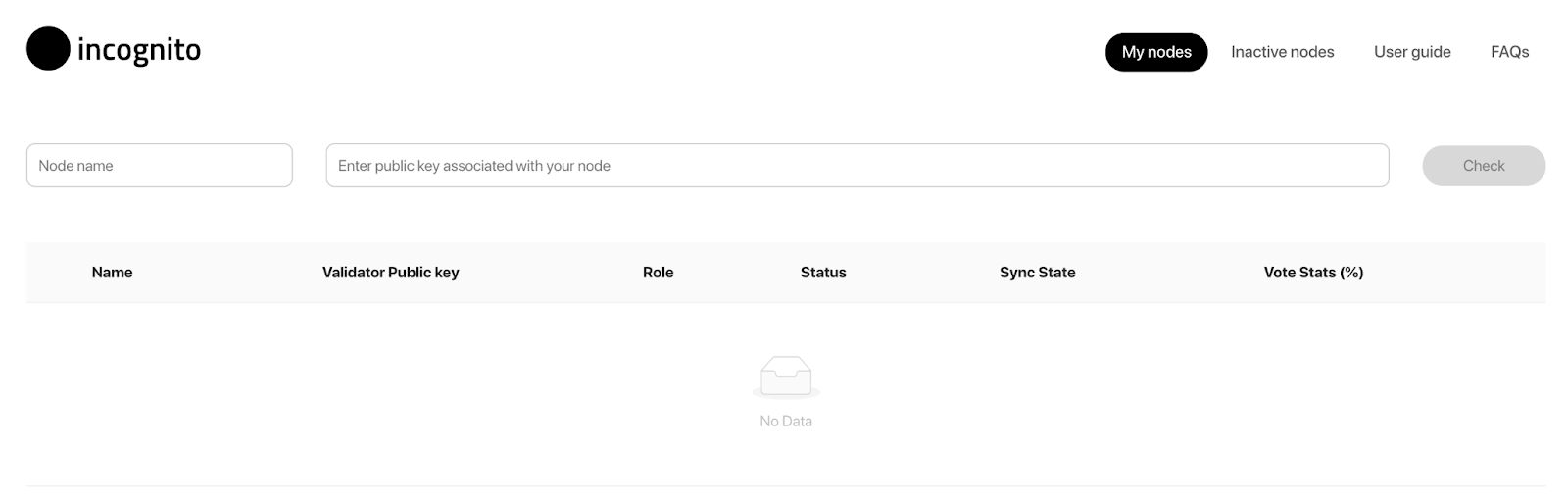Click the public key input field

(x=857, y=165)
